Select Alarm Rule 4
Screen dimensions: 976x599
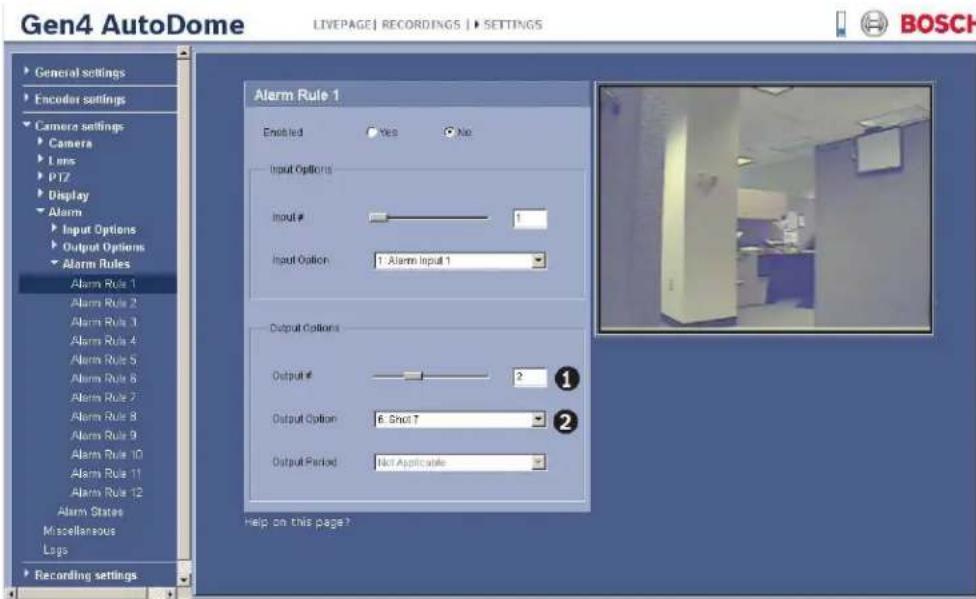[103, 341]
